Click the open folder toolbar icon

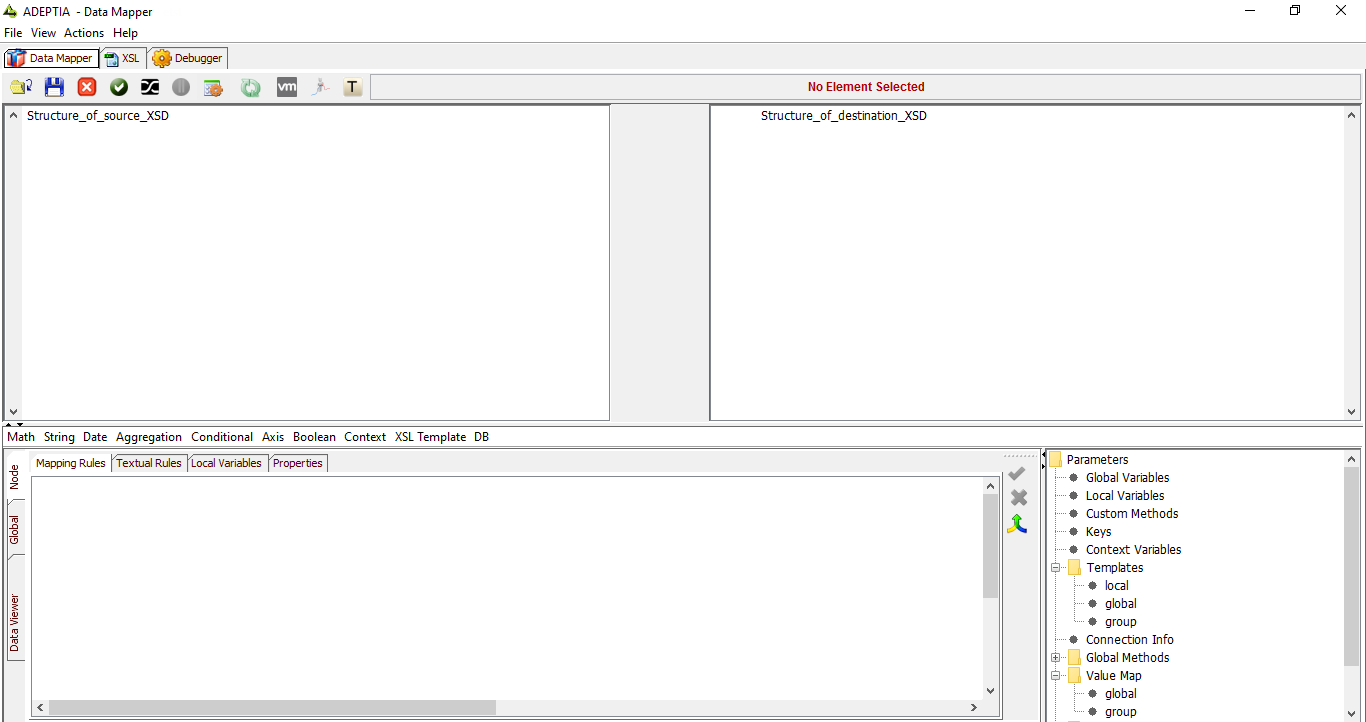(20, 87)
